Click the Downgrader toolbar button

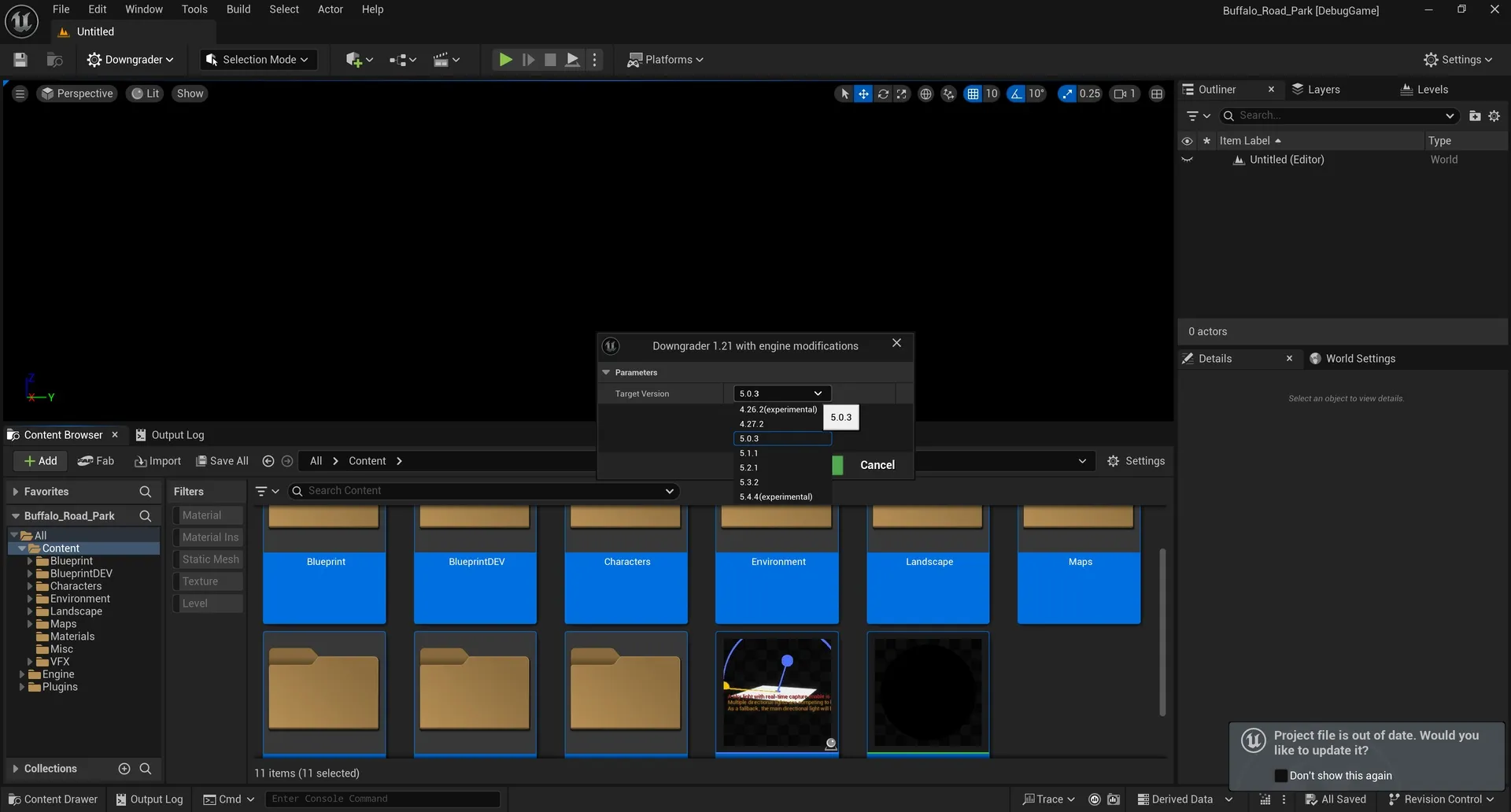(130, 60)
